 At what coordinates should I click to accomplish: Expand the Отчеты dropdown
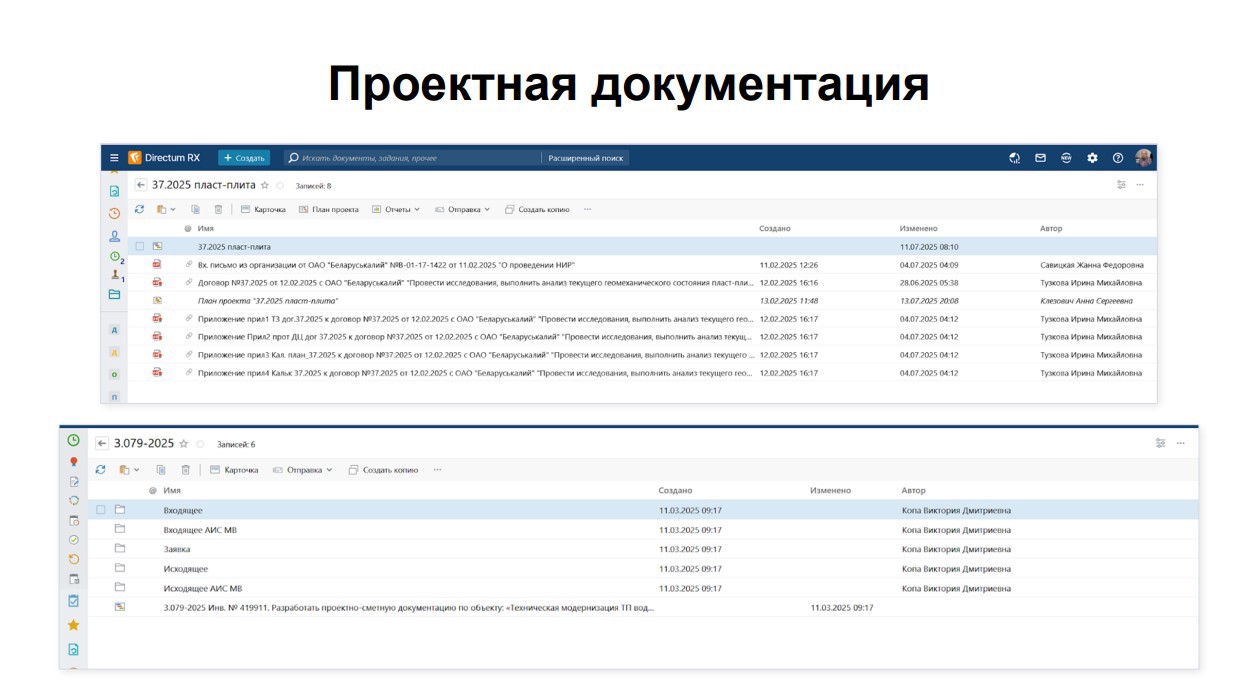[x=396, y=210]
